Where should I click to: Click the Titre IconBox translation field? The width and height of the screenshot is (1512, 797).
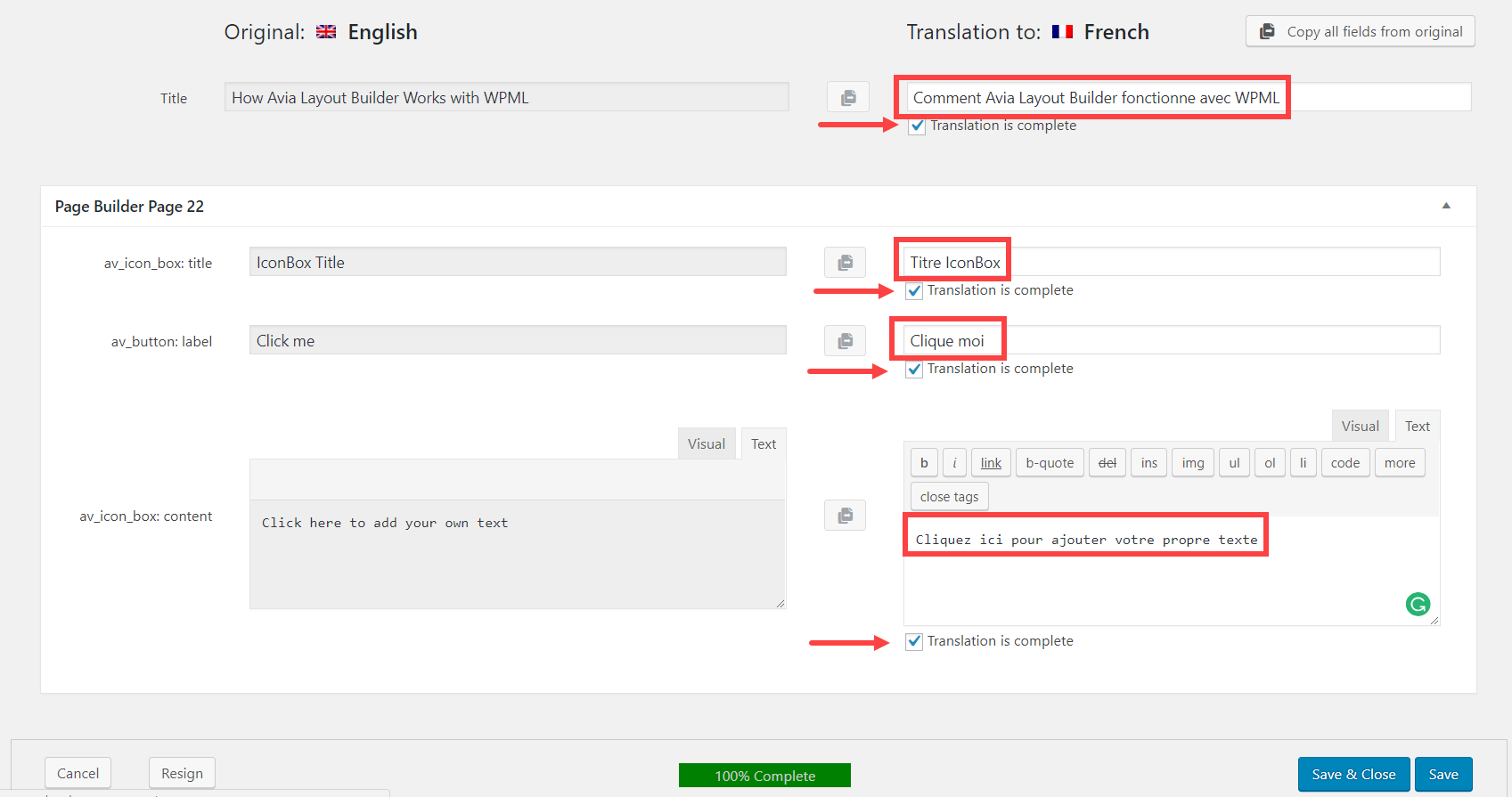[x=1172, y=262]
